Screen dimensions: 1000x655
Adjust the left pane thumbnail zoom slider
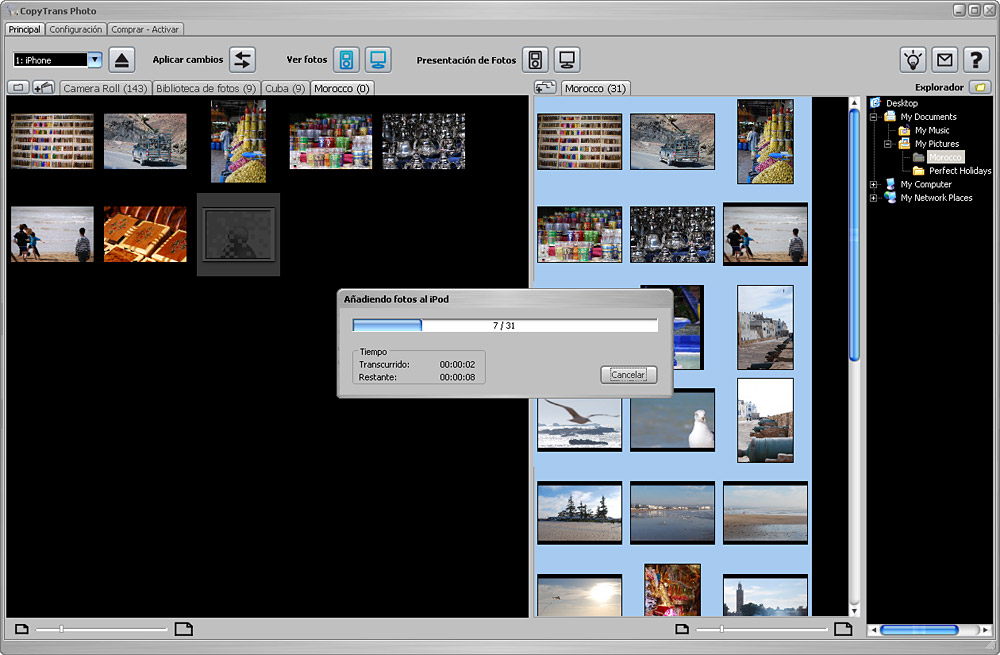point(61,629)
